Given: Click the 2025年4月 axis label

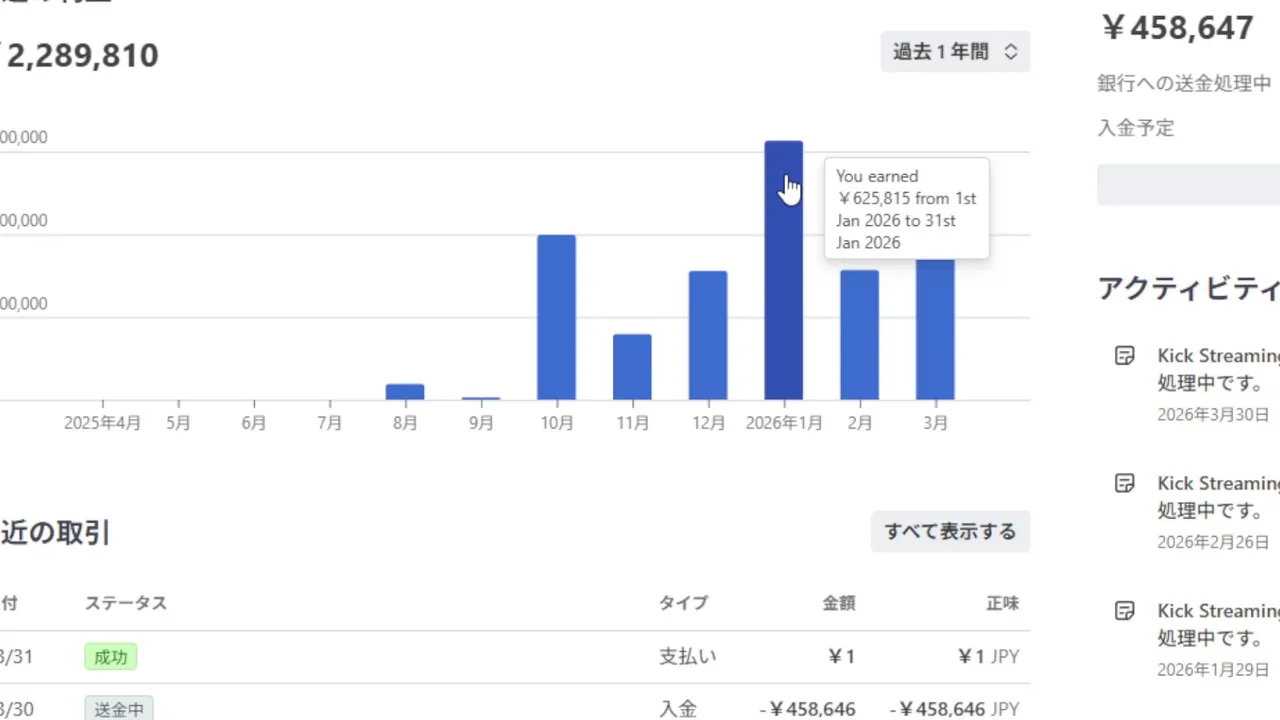Looking at the screenshot, I should coord(102,423).
